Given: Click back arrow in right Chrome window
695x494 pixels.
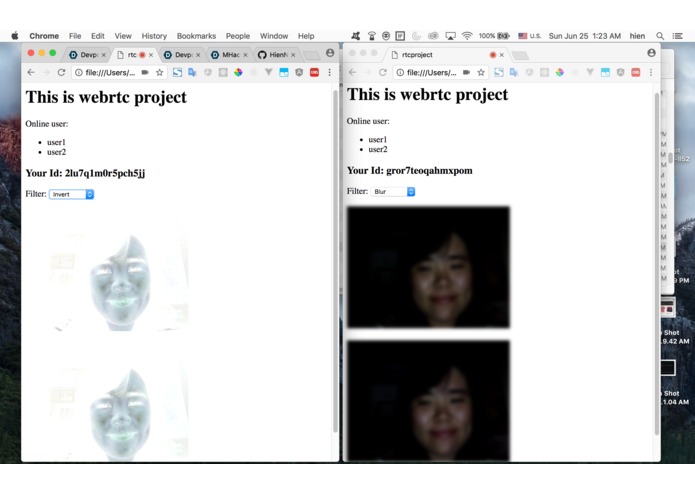Looking at the screenshot, I should coord(352,72).
